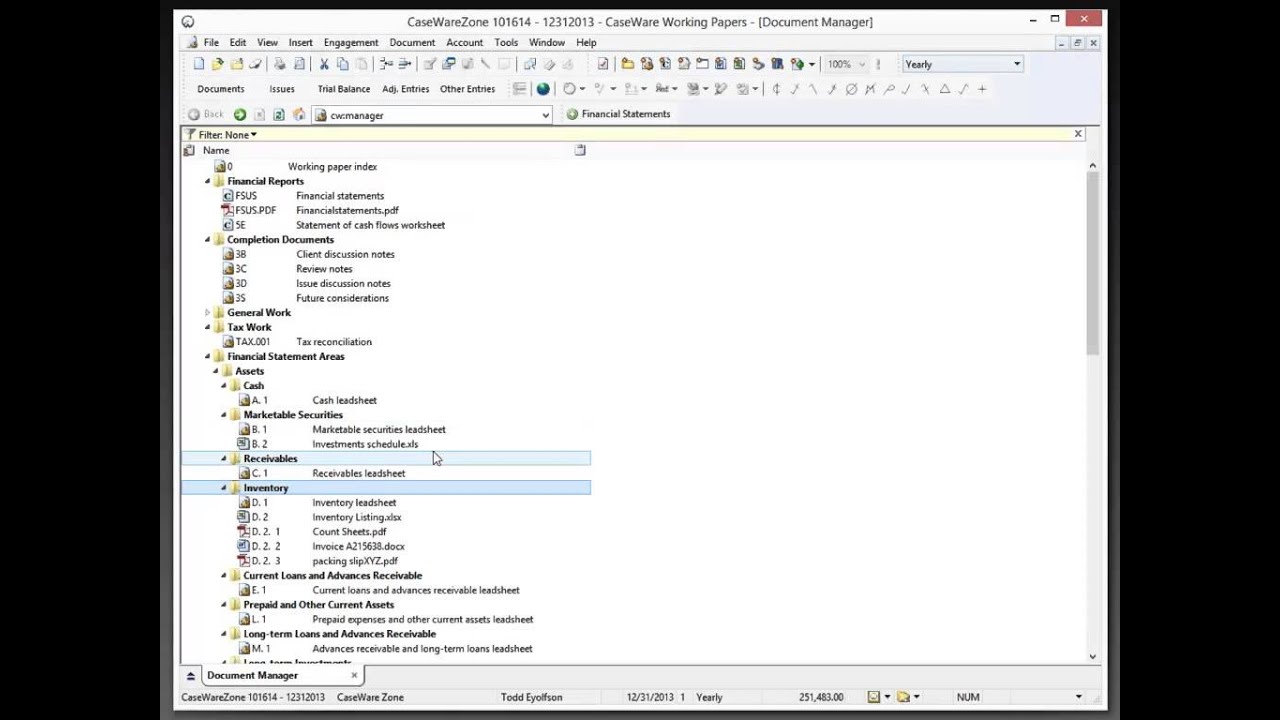
Task: Click the green Forward navigation arrow
Action: click(240, 115)
